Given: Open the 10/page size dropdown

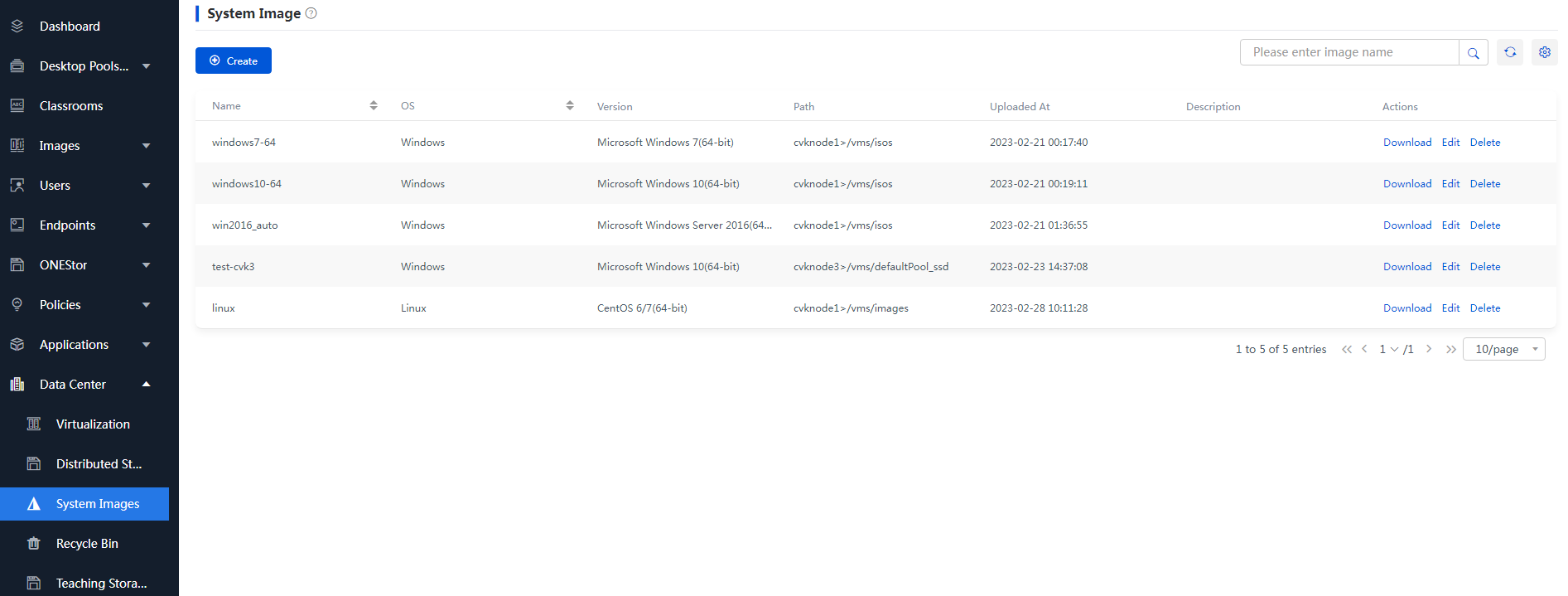Looking at the screenshot, I should tap(1504, 349).
